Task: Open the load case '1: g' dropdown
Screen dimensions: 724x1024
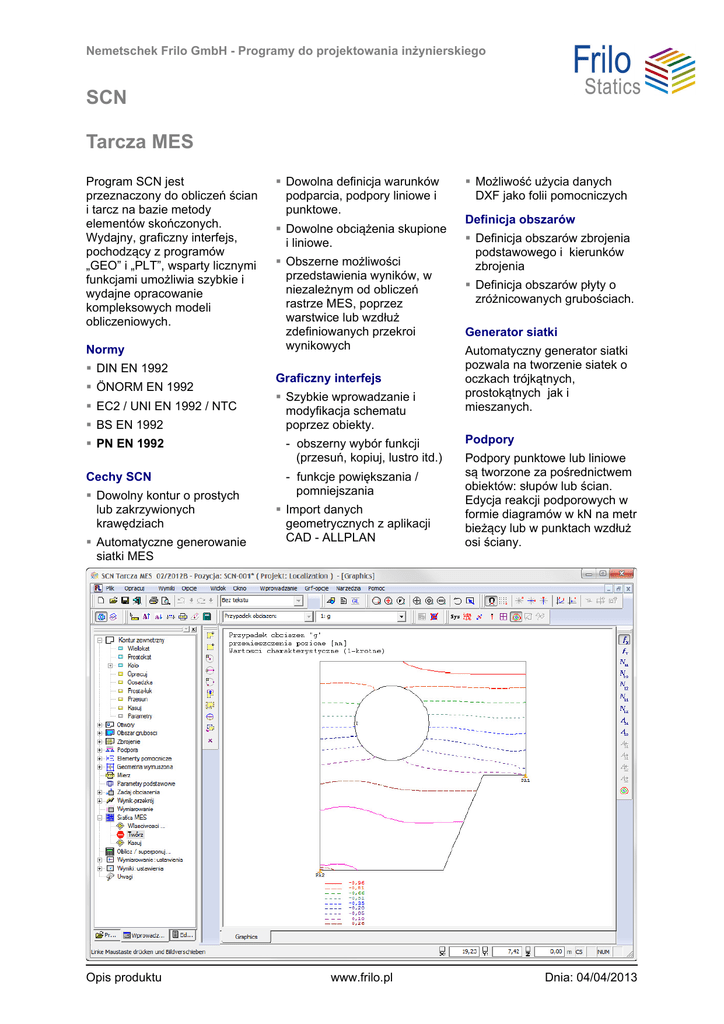Action: [x=401, y=617]
